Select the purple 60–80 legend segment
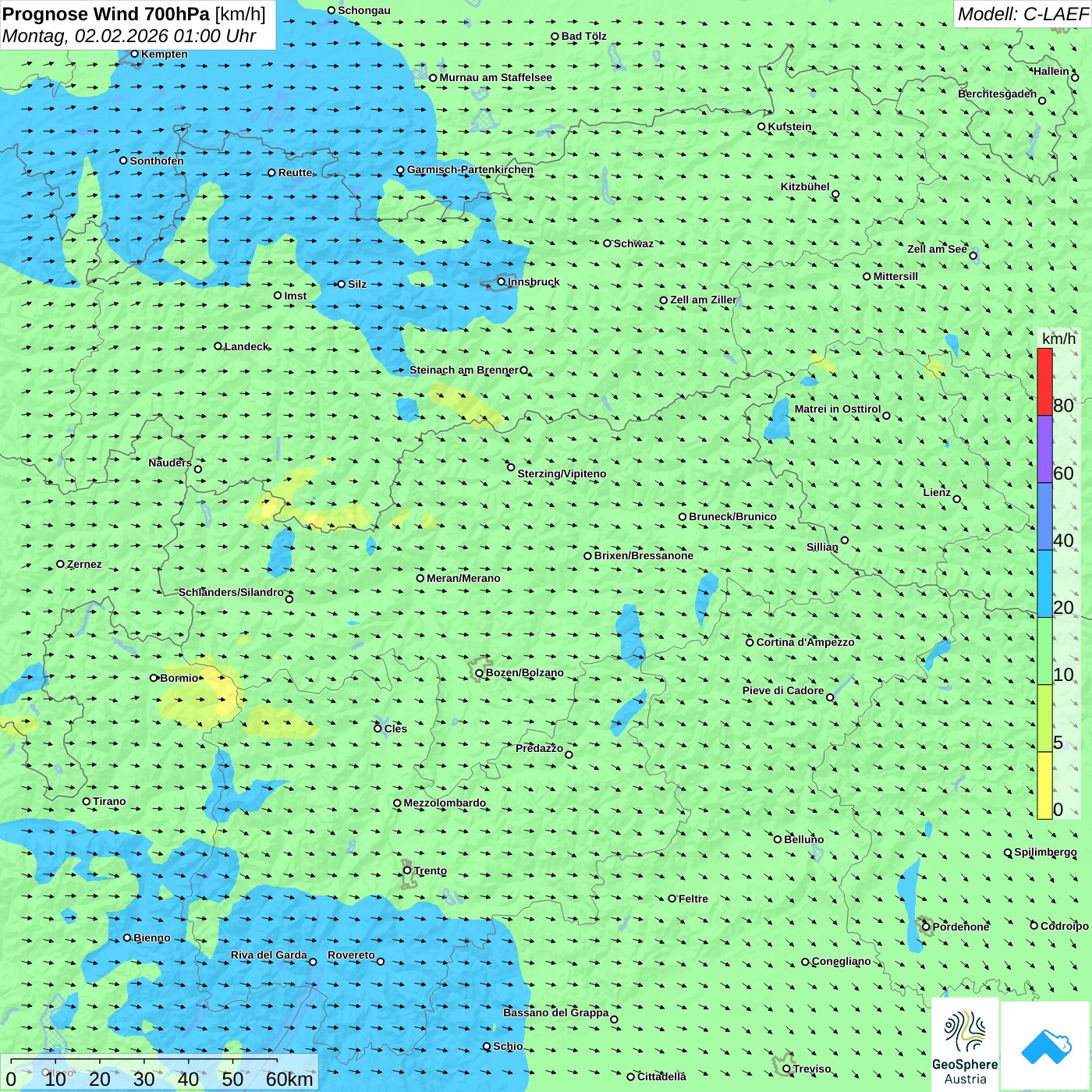This screenshot has height=1092, width=1092. pos(1044,449)
